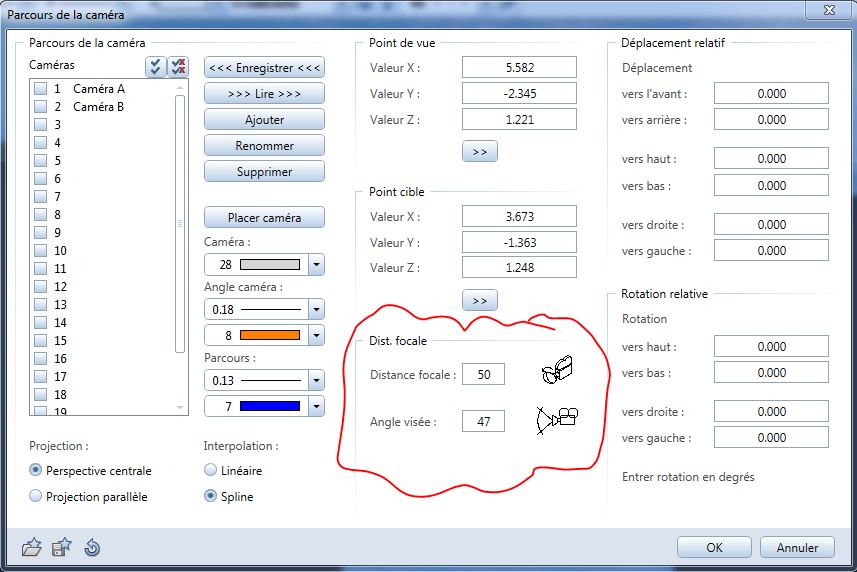Confirm with the OK button
Viewport: 857px width, 572px height.
(x=714, y=547)
